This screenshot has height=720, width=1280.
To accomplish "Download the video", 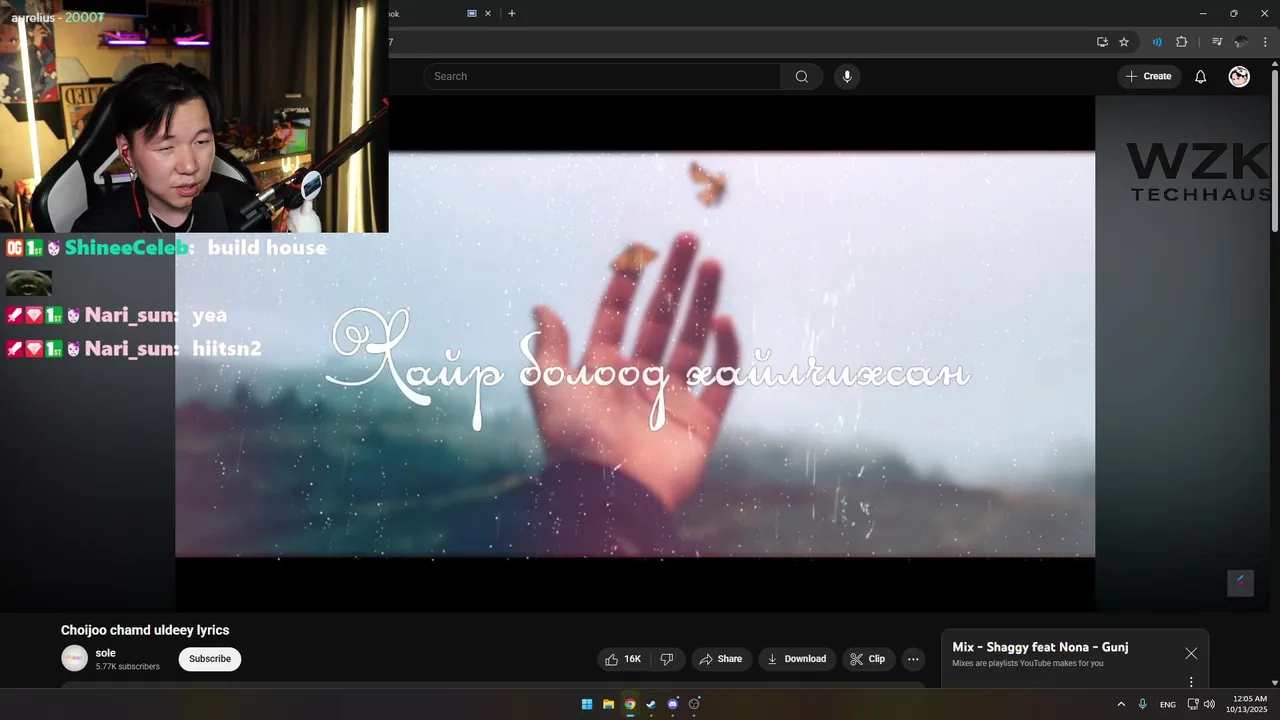I will coord(797,659).
